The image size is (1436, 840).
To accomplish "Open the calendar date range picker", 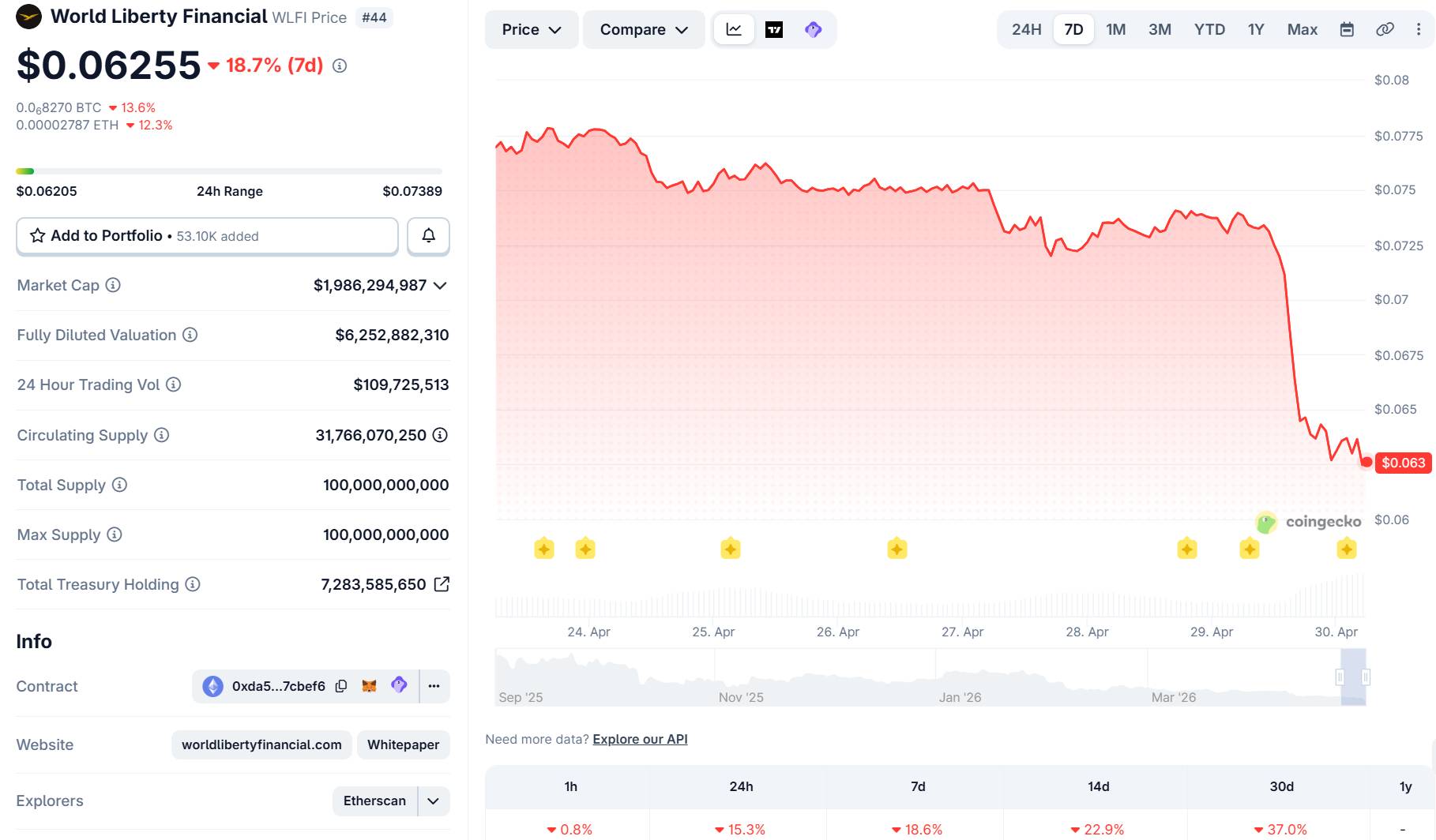I will 1347,30.
